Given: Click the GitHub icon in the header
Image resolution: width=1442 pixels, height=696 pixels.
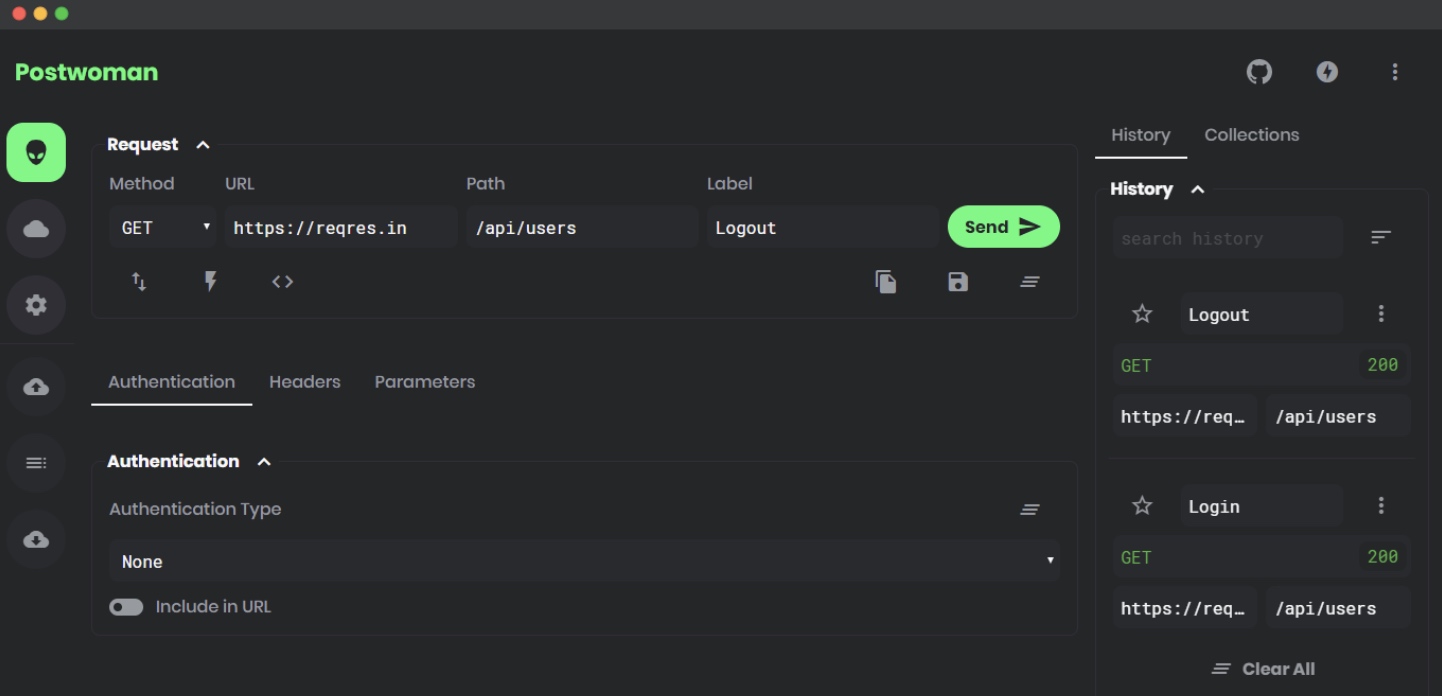Looking at the screenshot, I should click(x=1259, y=72).
